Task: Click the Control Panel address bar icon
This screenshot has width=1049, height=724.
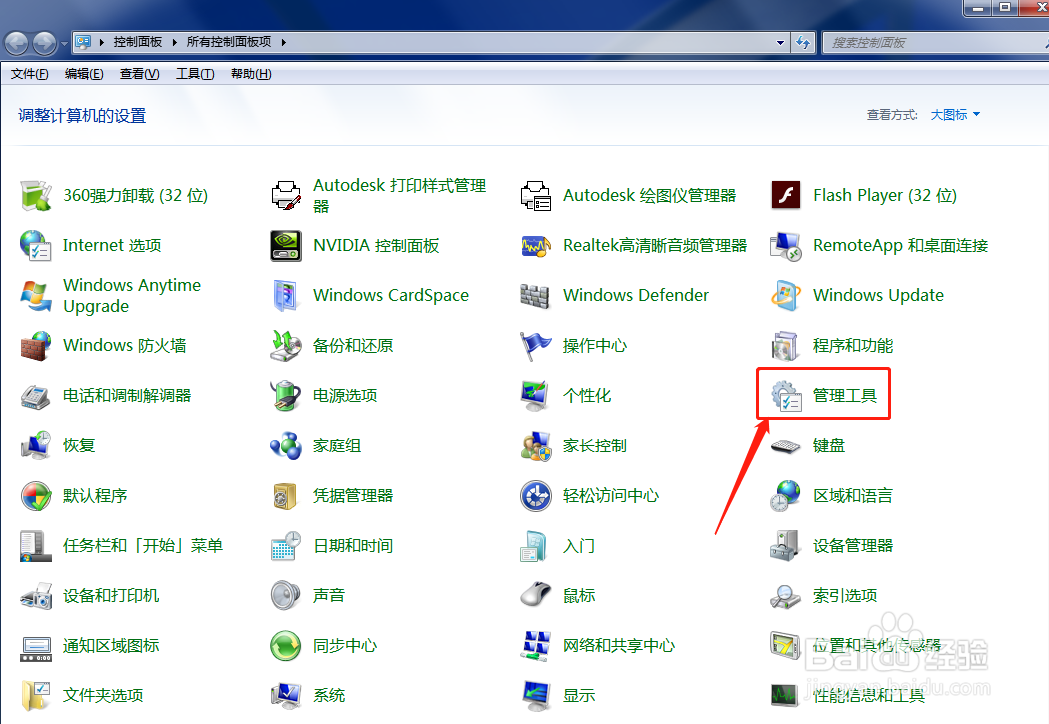Action: pyautogui.click(x=83, y=42)
